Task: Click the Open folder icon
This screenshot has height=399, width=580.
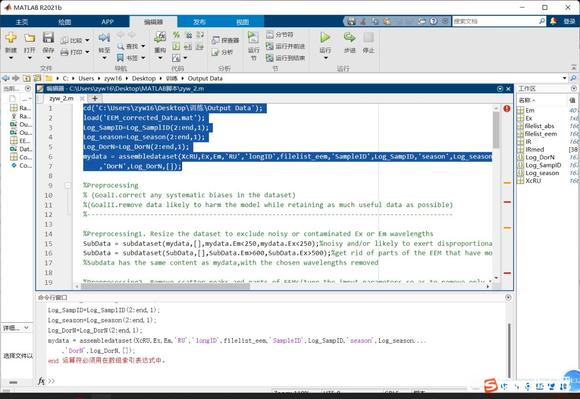Action: tap(30, 38)
